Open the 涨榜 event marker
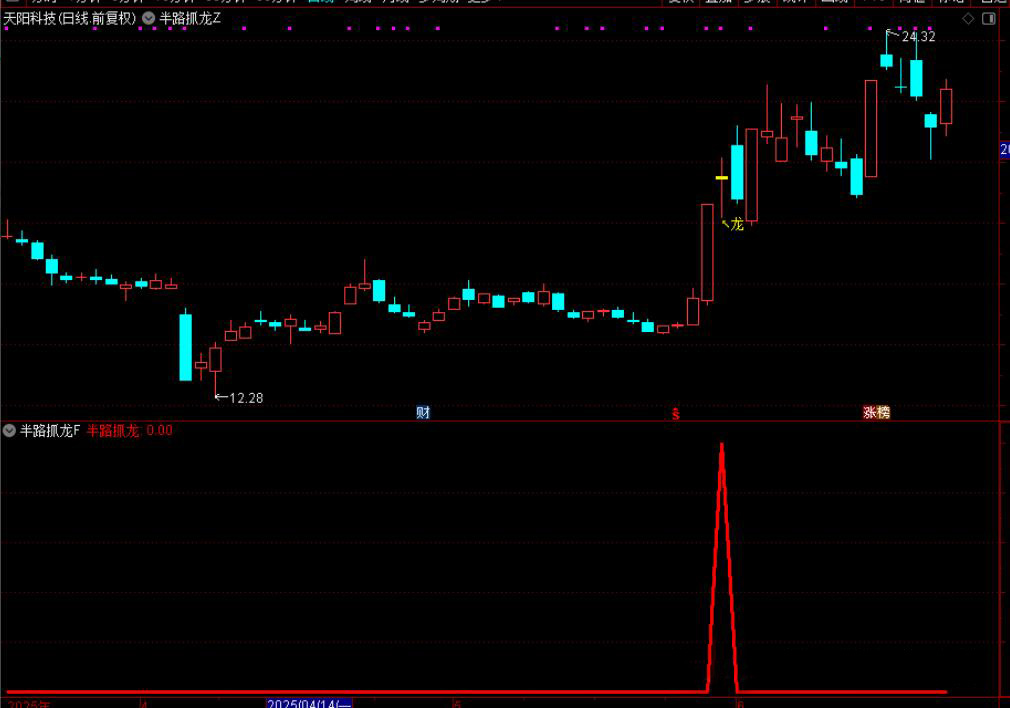The height and width of the screenshot is (708, 1010). (x=876, y=412)
